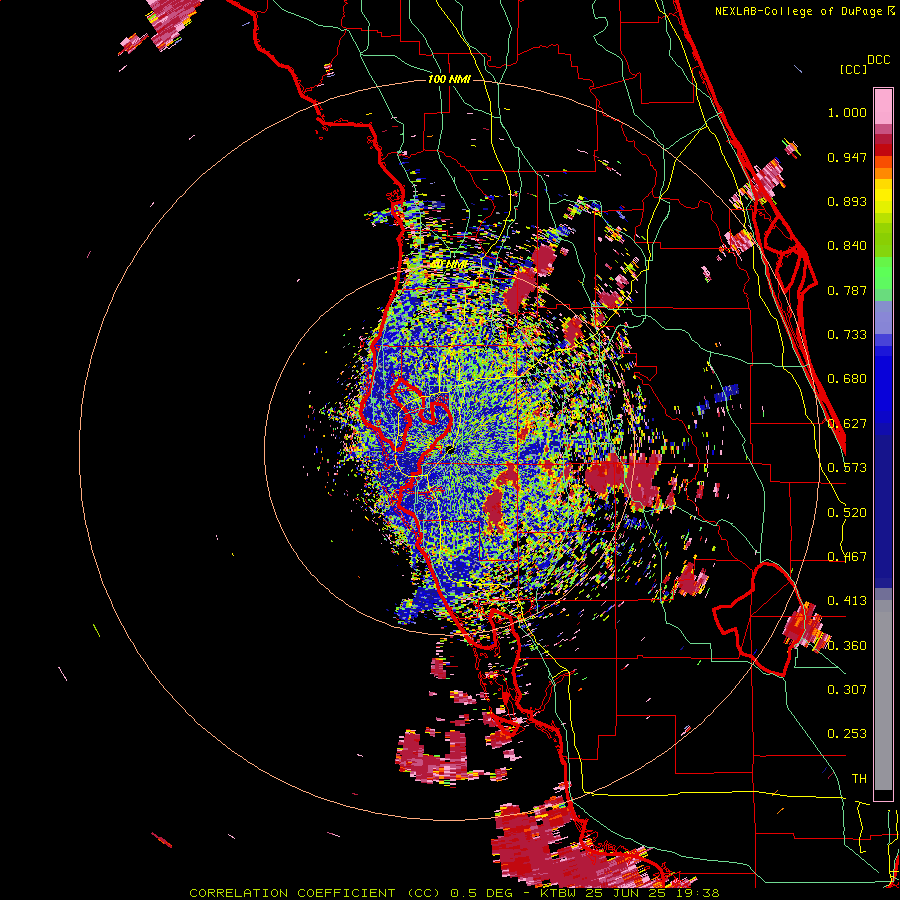
Task: Select the 0.467 scale value
Action: pos(847,557)
